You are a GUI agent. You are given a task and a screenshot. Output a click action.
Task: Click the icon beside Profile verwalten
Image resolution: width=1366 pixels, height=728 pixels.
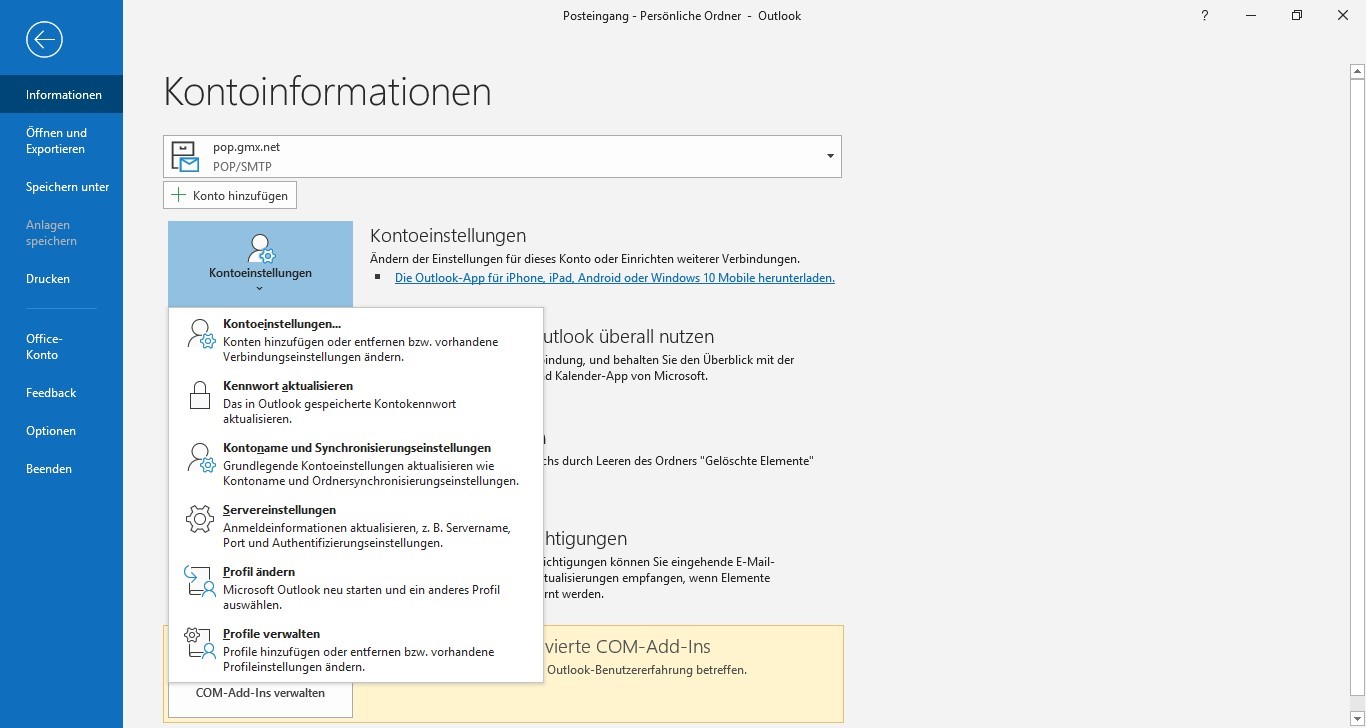click(200, 644)
